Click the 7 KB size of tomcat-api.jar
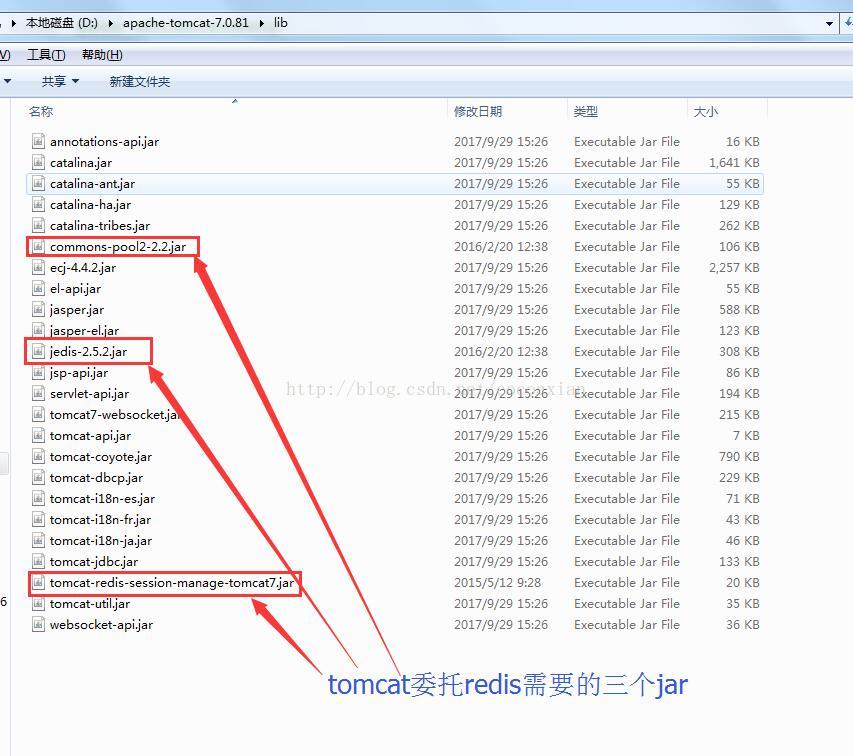853x756 pixels. [746, 436]
